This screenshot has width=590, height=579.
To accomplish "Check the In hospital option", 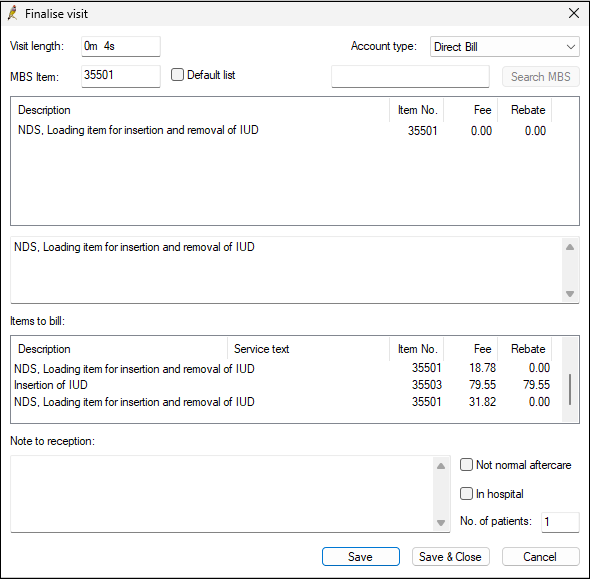I will click(x=466, y=494).
